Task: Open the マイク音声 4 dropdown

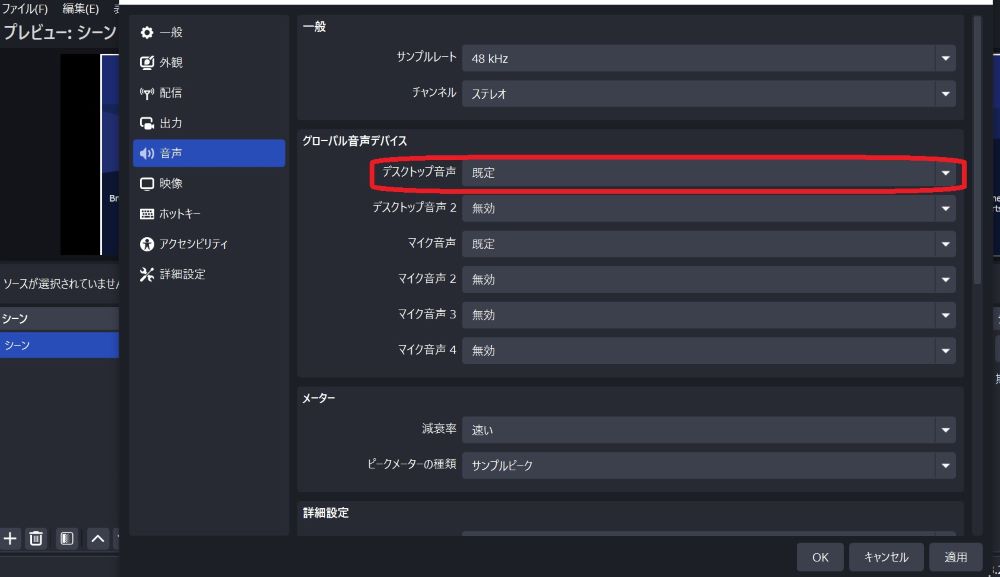Action: click(x=709, y=351)
